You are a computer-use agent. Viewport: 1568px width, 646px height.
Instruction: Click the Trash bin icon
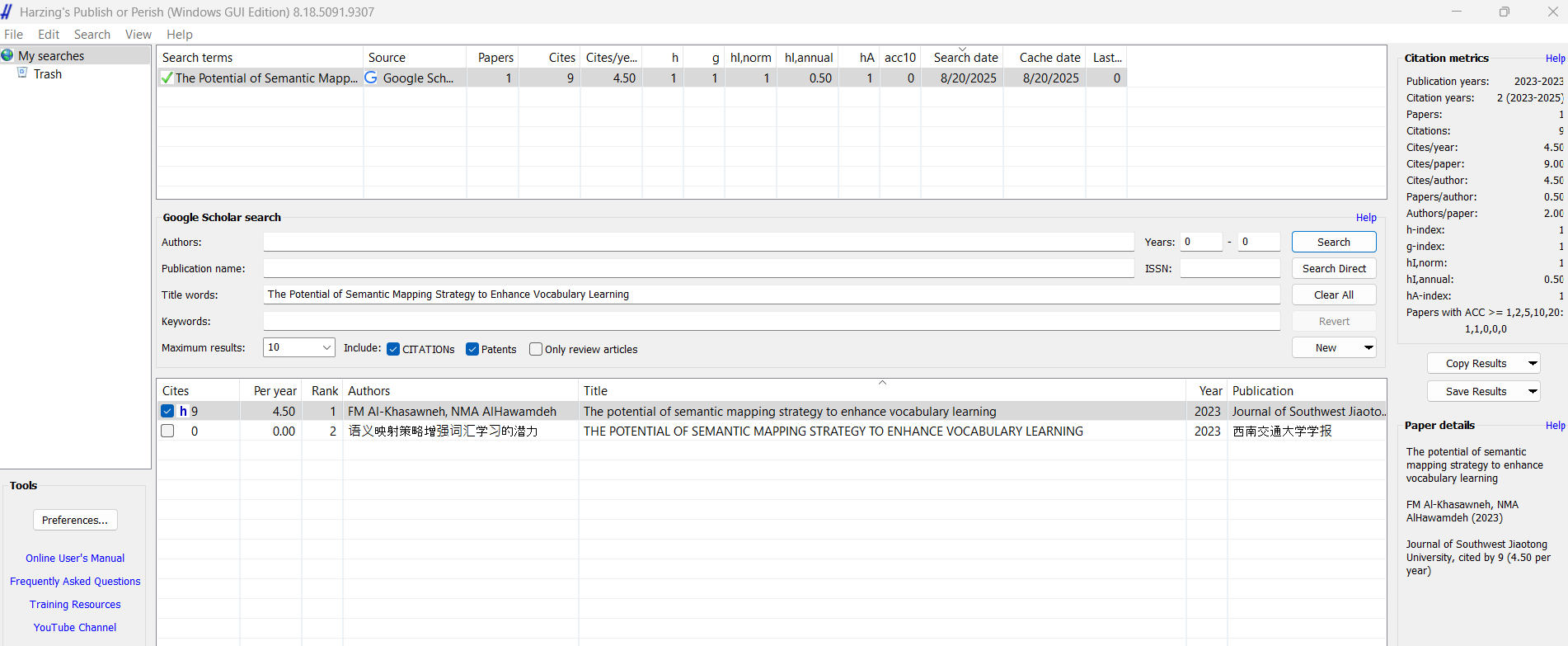[23, 73]
